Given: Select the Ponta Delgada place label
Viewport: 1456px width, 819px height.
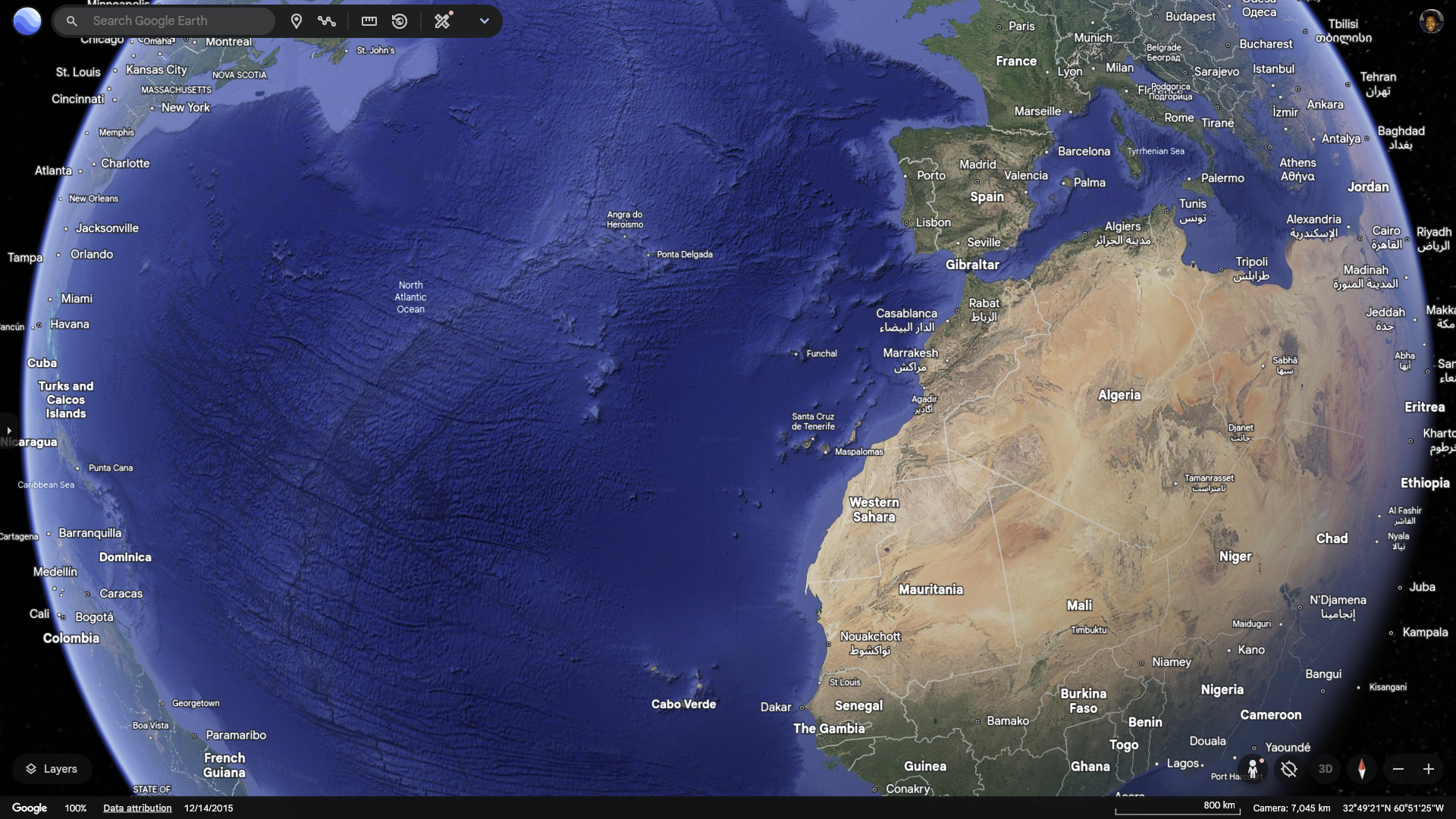Looking at the screenshot, I should click(684, 255).
